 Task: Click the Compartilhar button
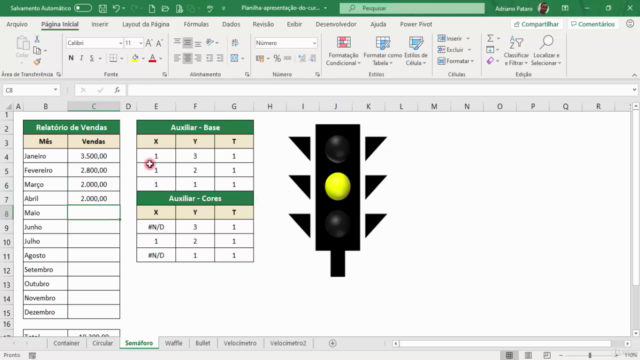pyautogui.click(x=536, y=24)
